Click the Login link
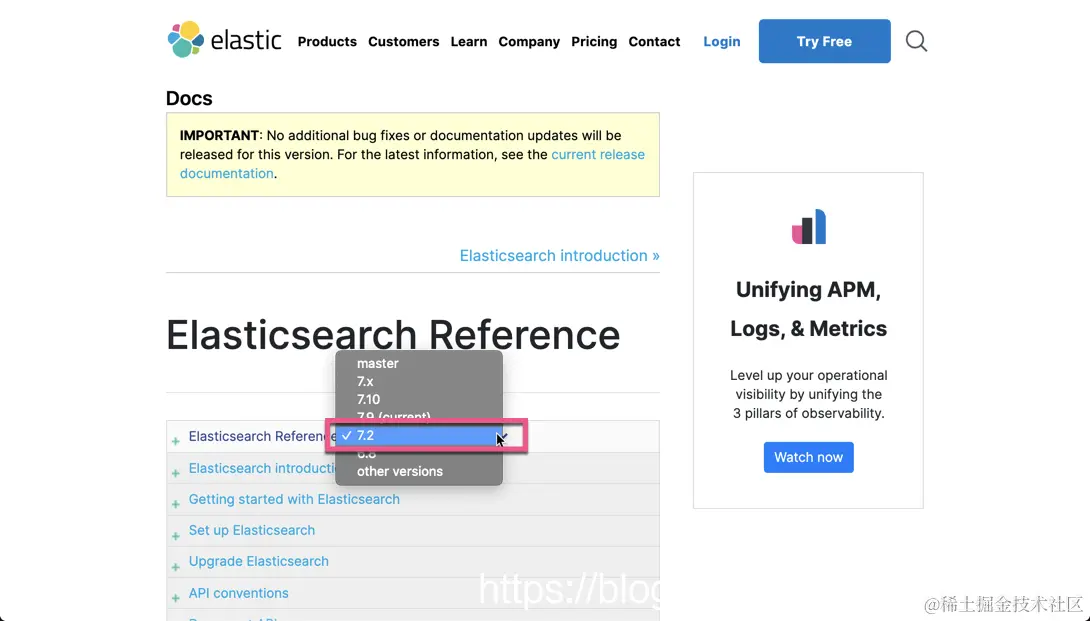 (722, 42)
